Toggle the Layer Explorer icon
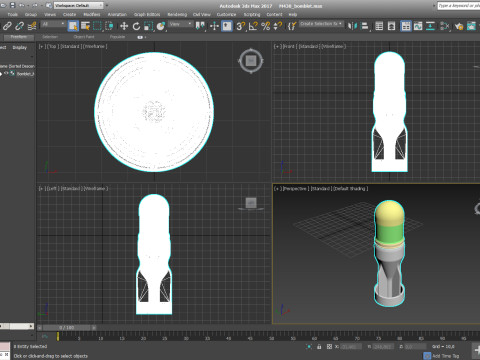The width and height of the screenshot is (480, 360). click(x=391, y=26)
